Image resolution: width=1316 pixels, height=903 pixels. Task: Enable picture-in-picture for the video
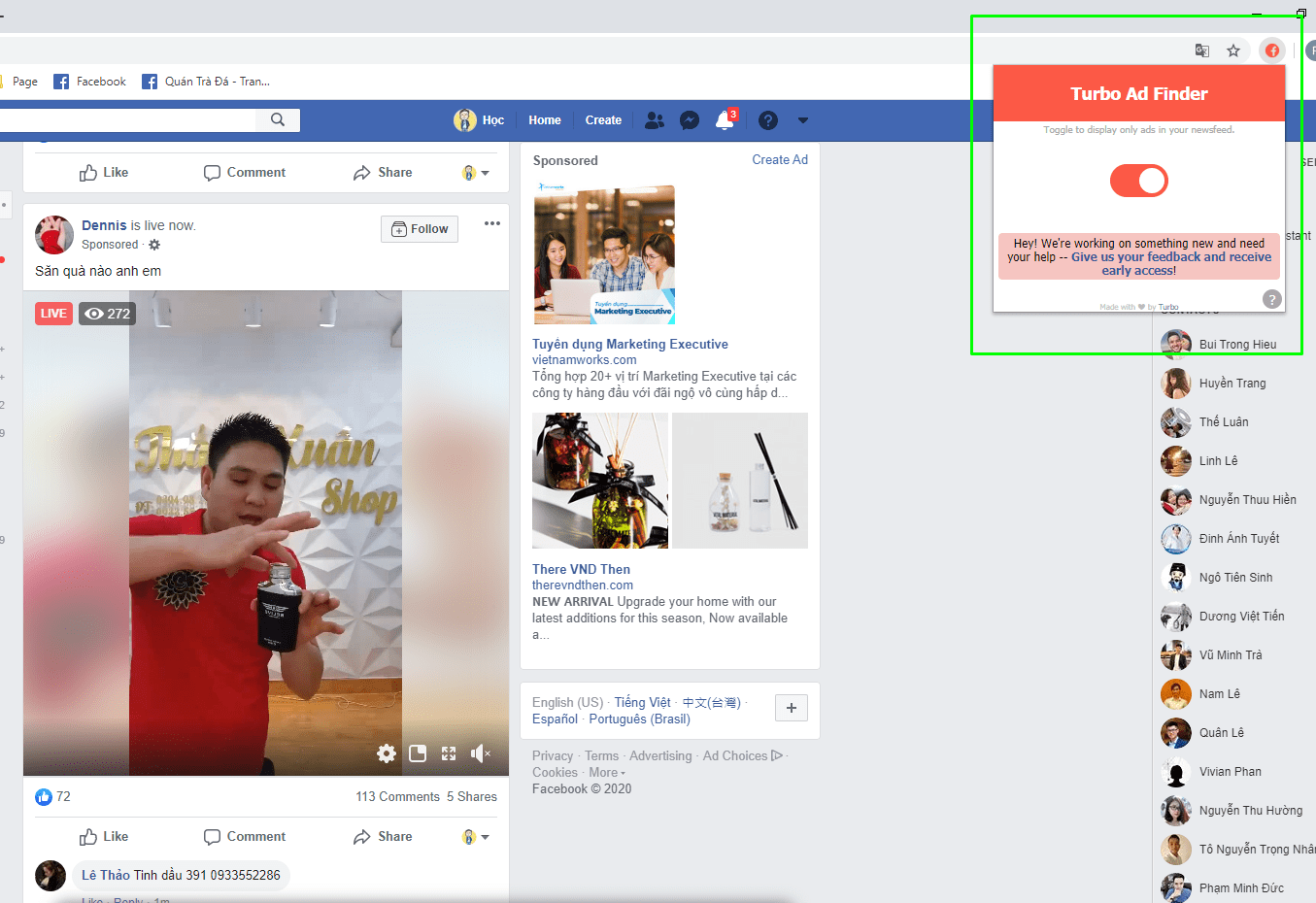pyautogui.click(x=417, y=753)
